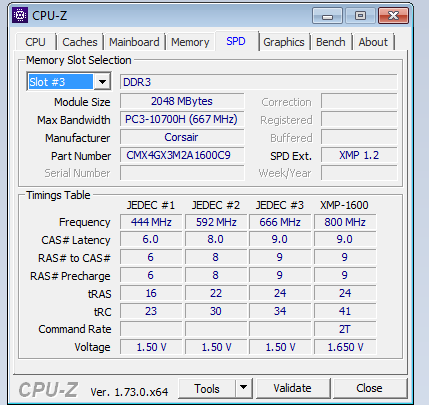Switch to the Bench tab

point(331,42)
